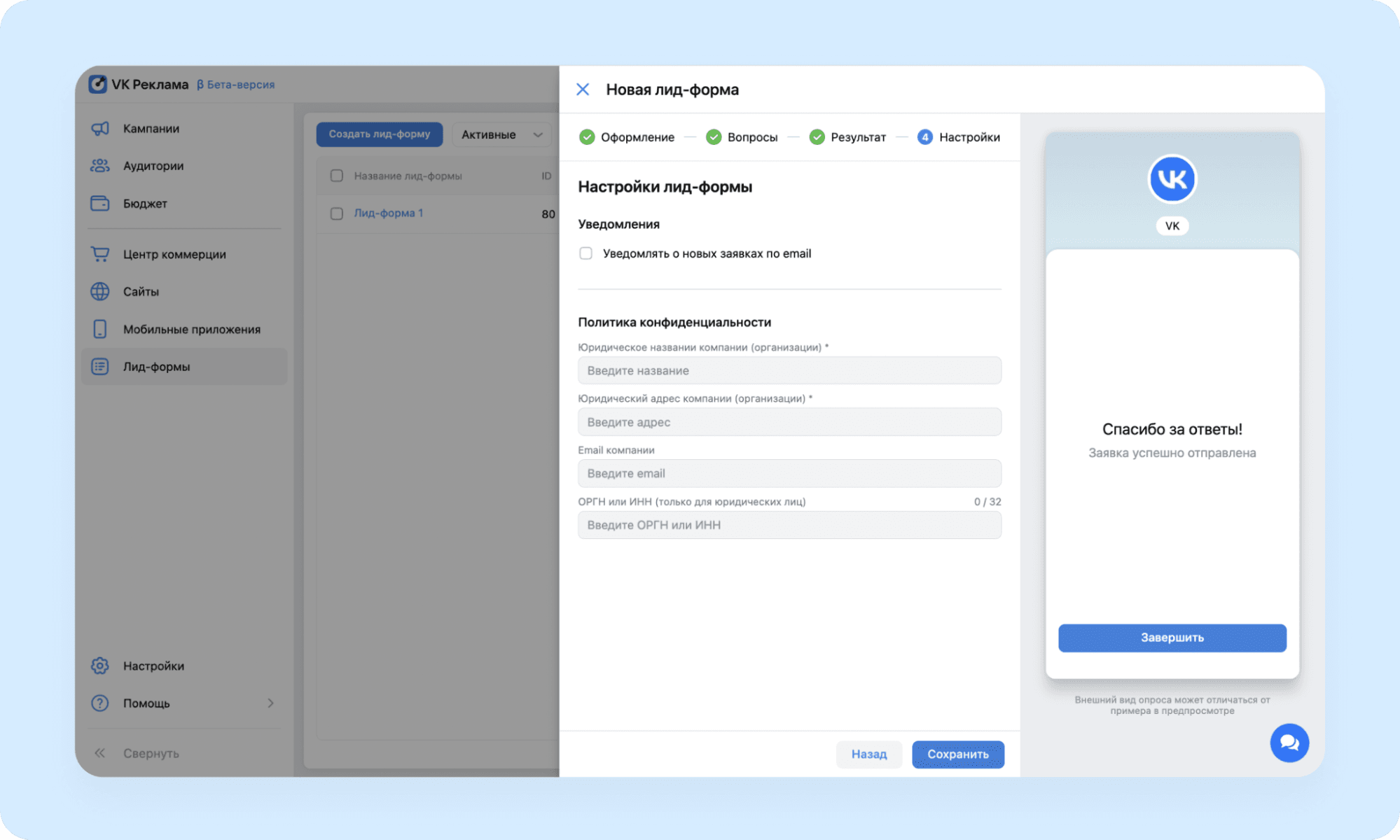This screenshot has height=840, width=1400.
Task: Click the Мобильные приложения phone icon
Action: pos(100,329)
